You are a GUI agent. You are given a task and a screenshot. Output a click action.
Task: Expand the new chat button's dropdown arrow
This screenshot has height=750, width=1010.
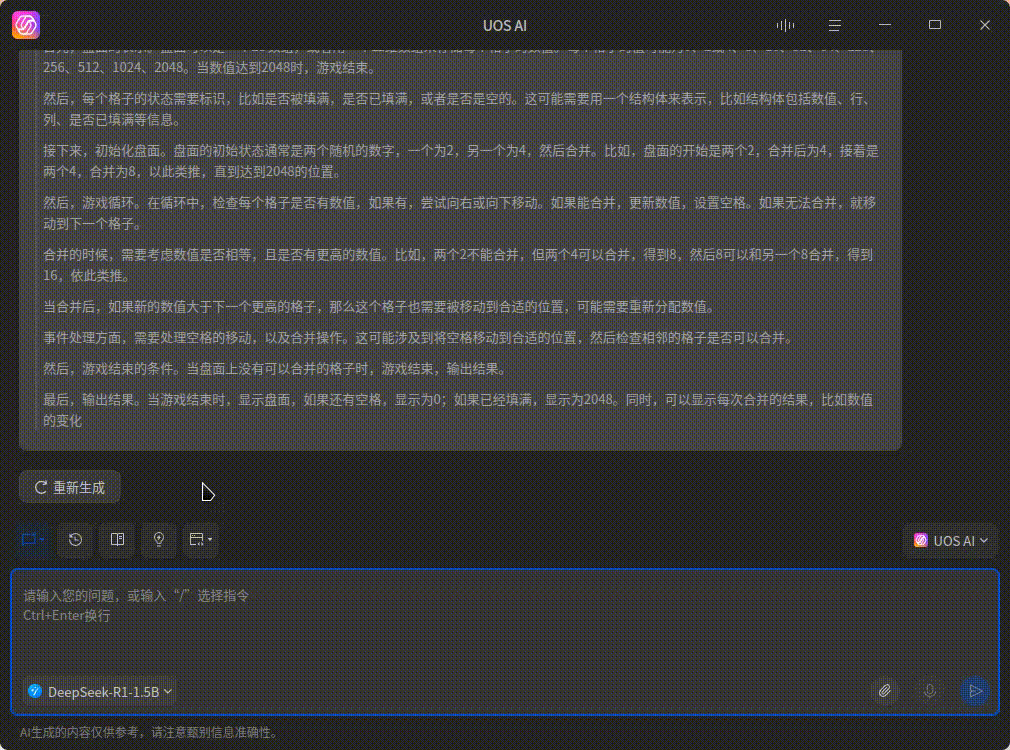coord(40,540)
